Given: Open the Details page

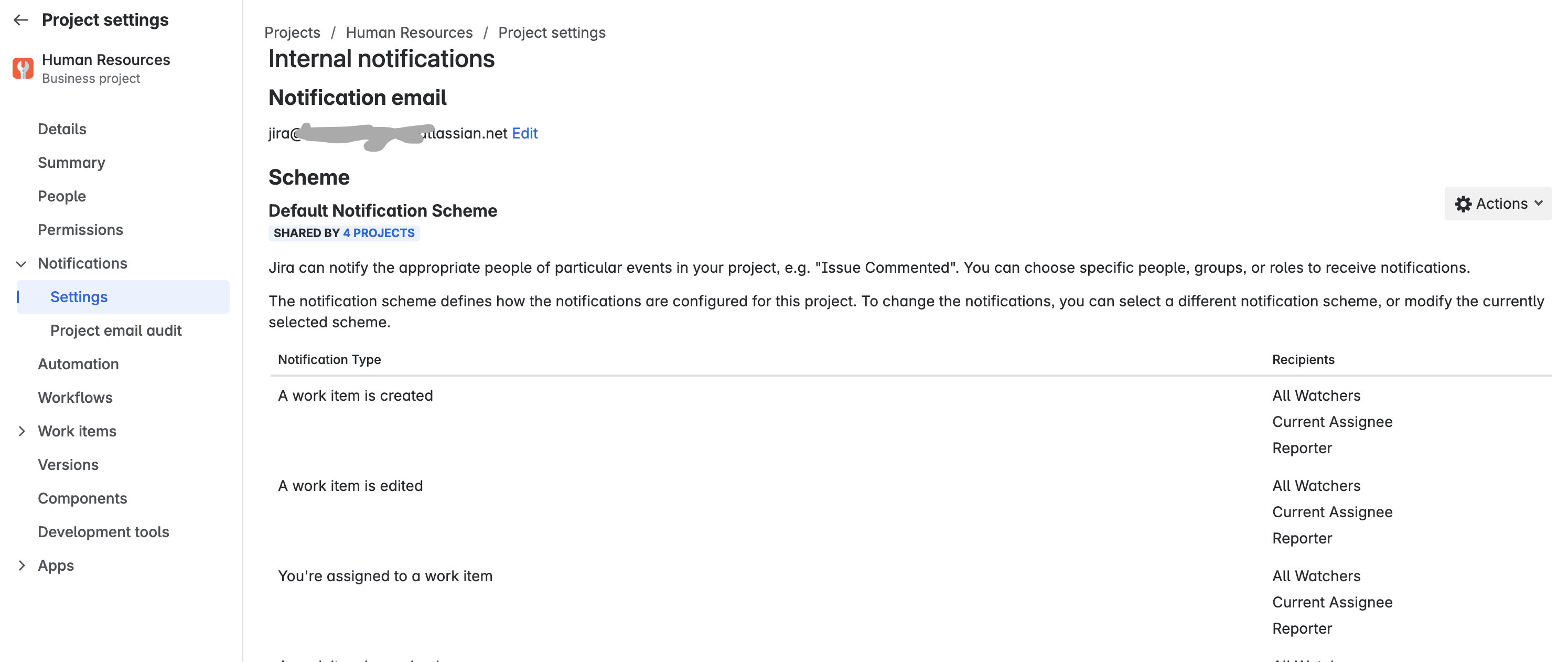Looking at the screenshot, I should pyautogui.click(x=62, y=129).
